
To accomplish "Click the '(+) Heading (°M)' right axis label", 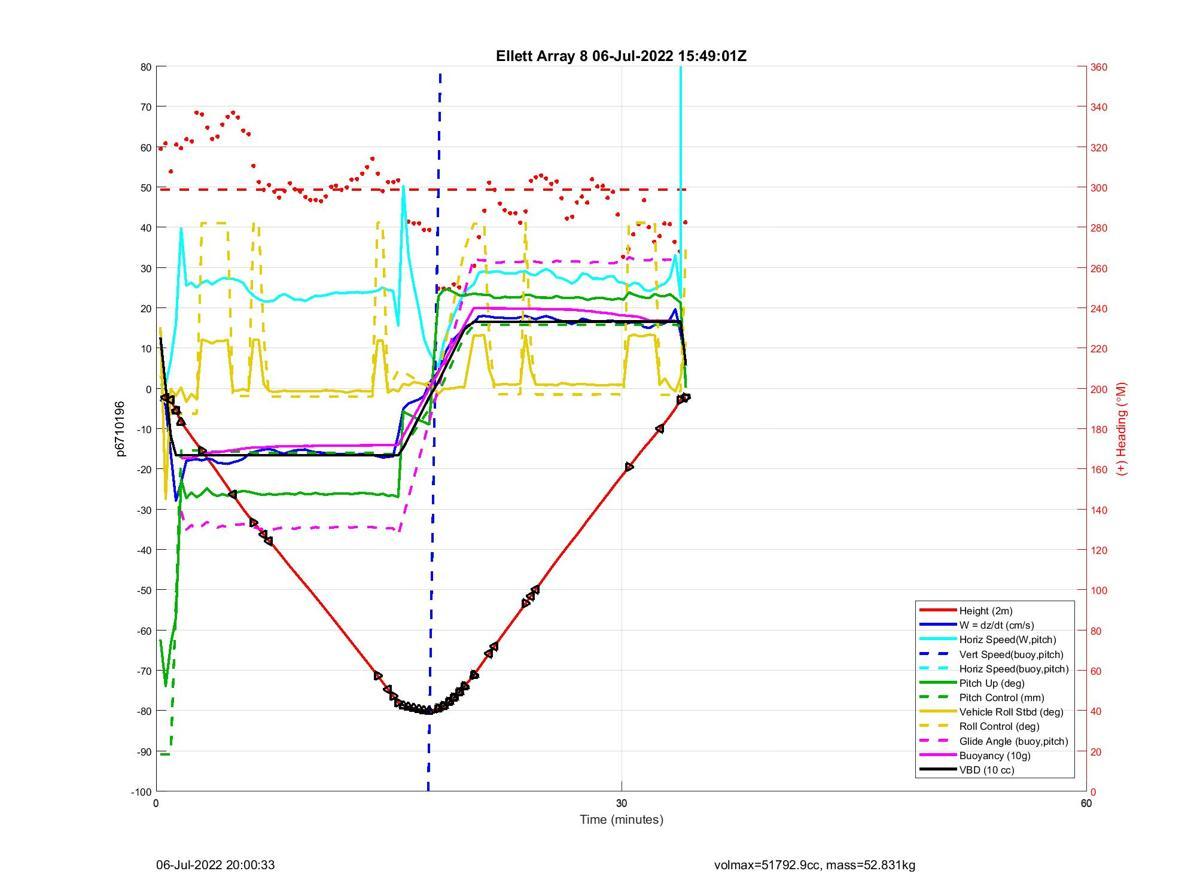I will [x=1121, y=428].
